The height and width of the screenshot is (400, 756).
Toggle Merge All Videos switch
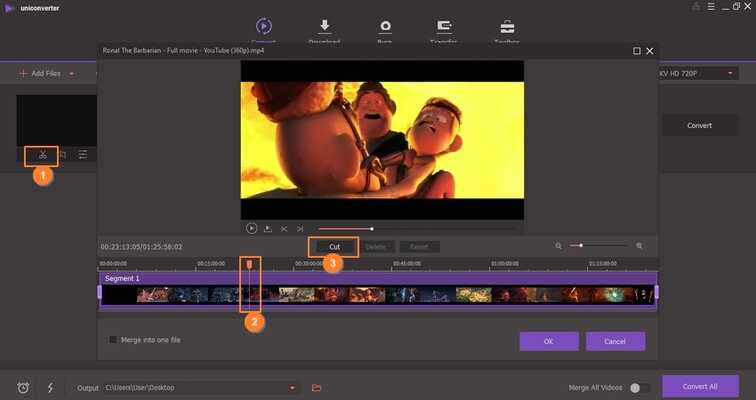tap(640, 388)
